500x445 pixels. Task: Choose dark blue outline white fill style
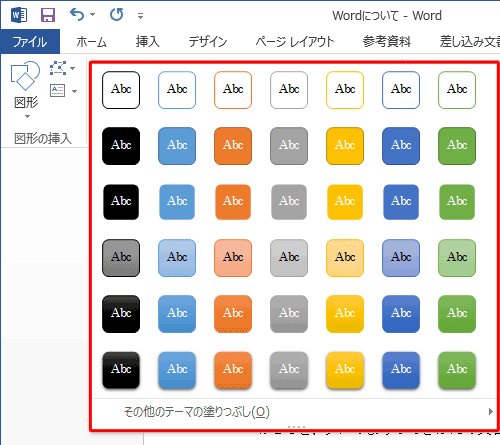(401, 90)
